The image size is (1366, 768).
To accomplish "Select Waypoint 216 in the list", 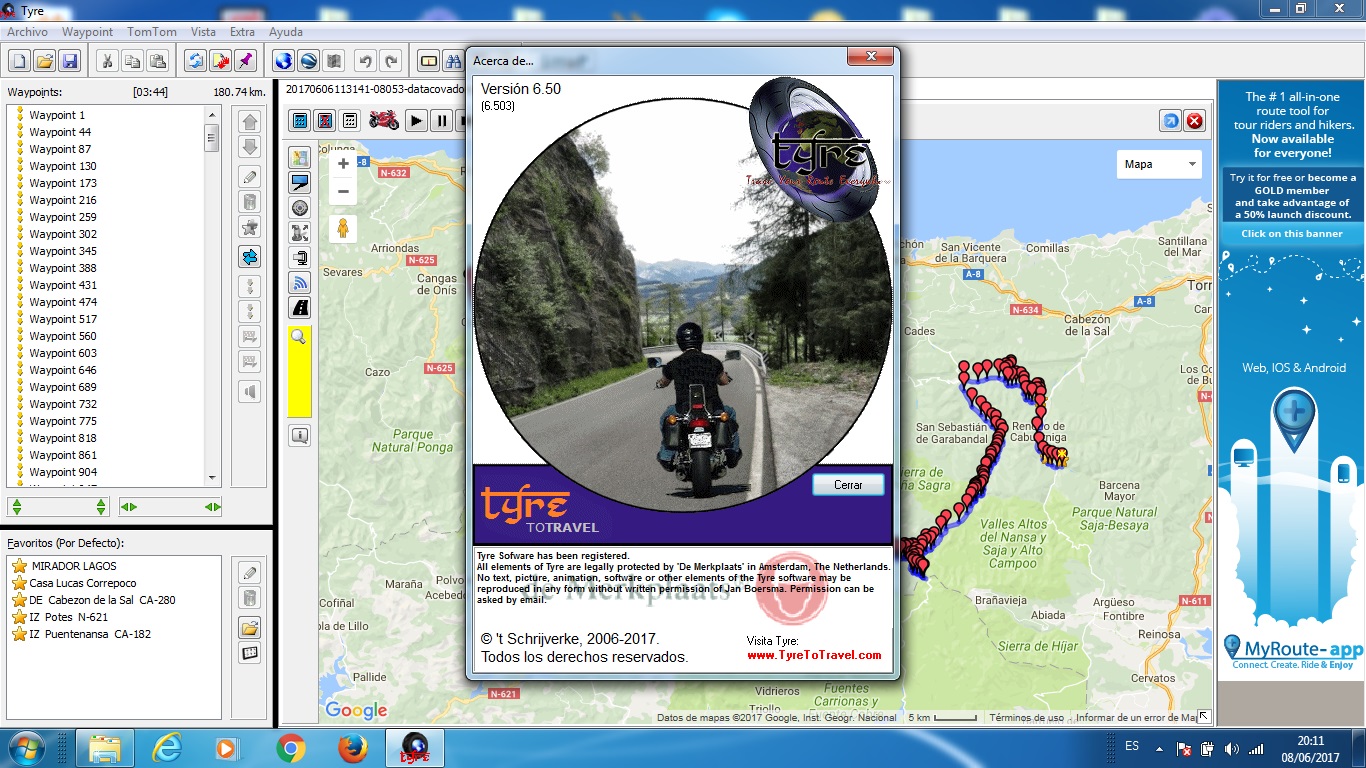I will click(63, 200).
